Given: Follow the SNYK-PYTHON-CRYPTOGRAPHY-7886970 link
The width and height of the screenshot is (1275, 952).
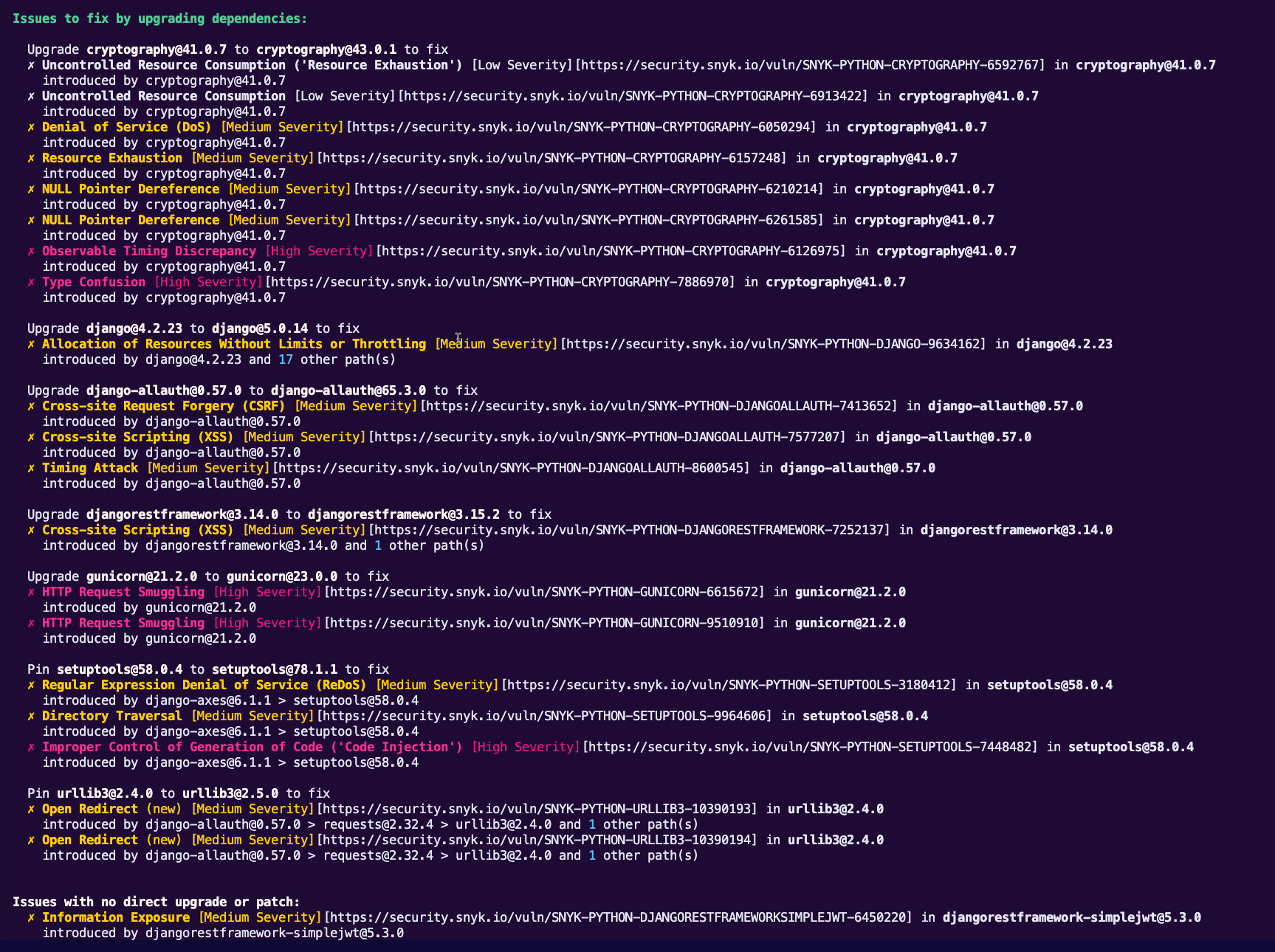Looking at the screenshot, I should (x=500, y=282).
